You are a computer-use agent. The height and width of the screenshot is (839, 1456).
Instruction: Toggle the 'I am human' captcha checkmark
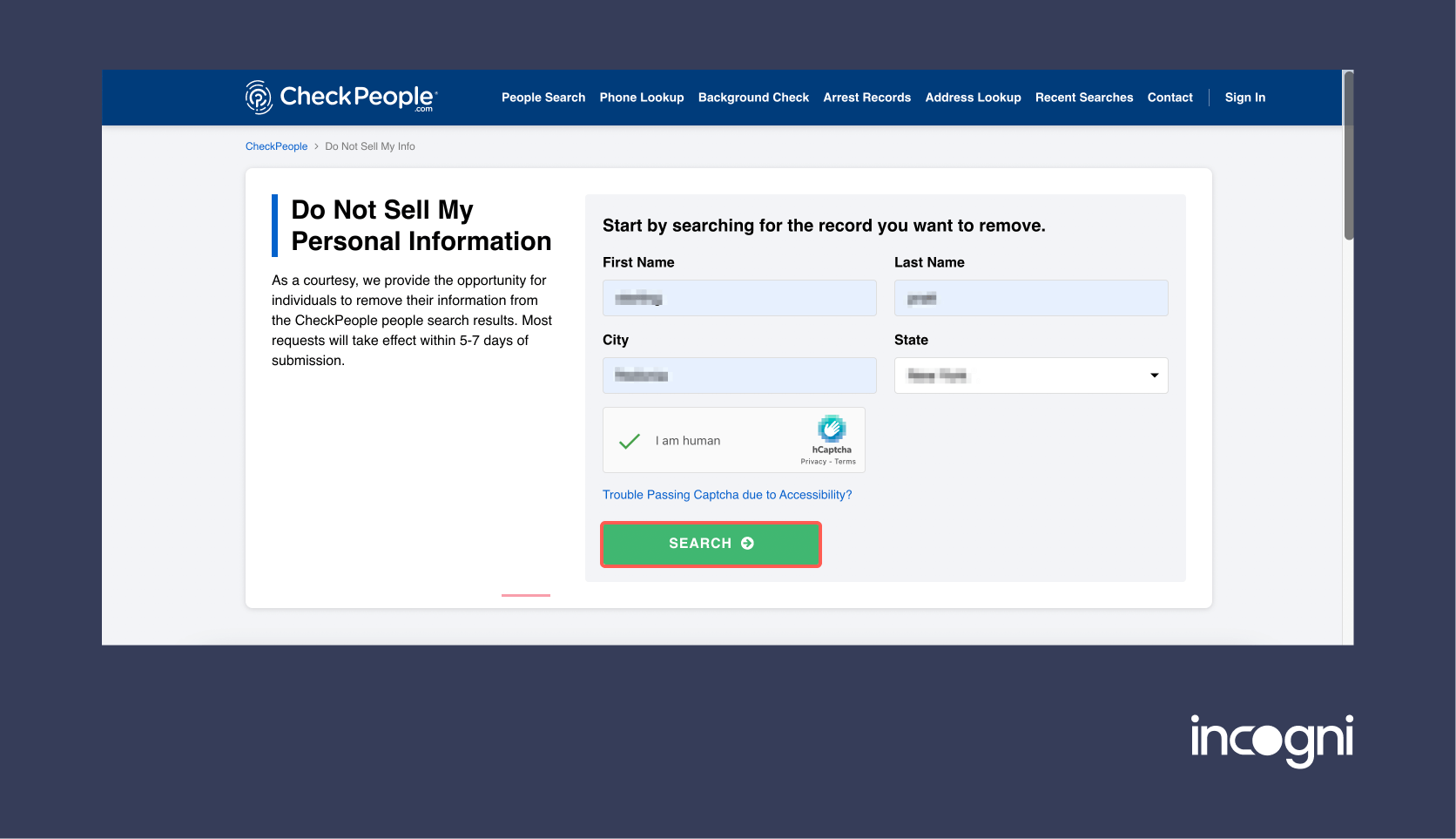pos(630,441)
